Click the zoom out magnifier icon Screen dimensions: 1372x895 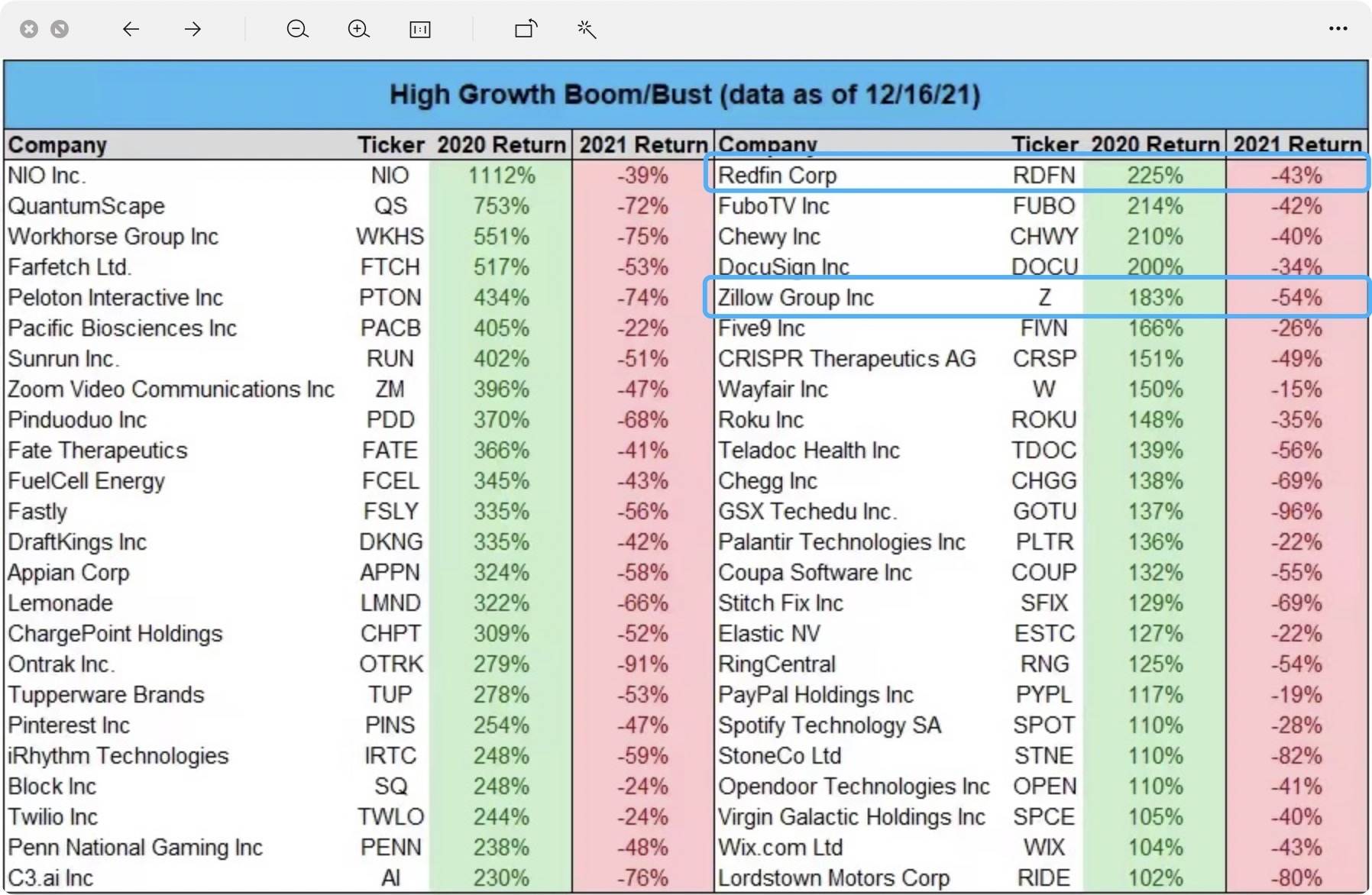coord(297,29)
